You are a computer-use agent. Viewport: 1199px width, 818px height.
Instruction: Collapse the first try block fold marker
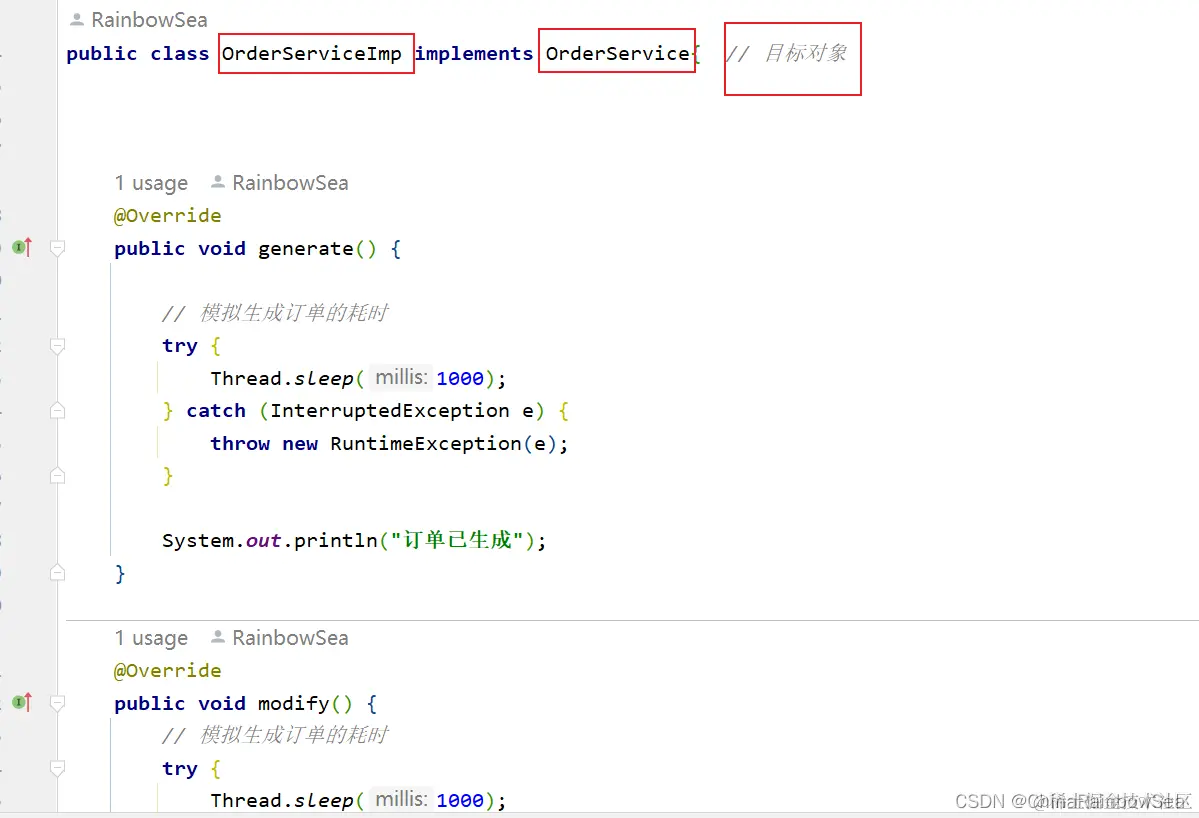tap(57, 346)
